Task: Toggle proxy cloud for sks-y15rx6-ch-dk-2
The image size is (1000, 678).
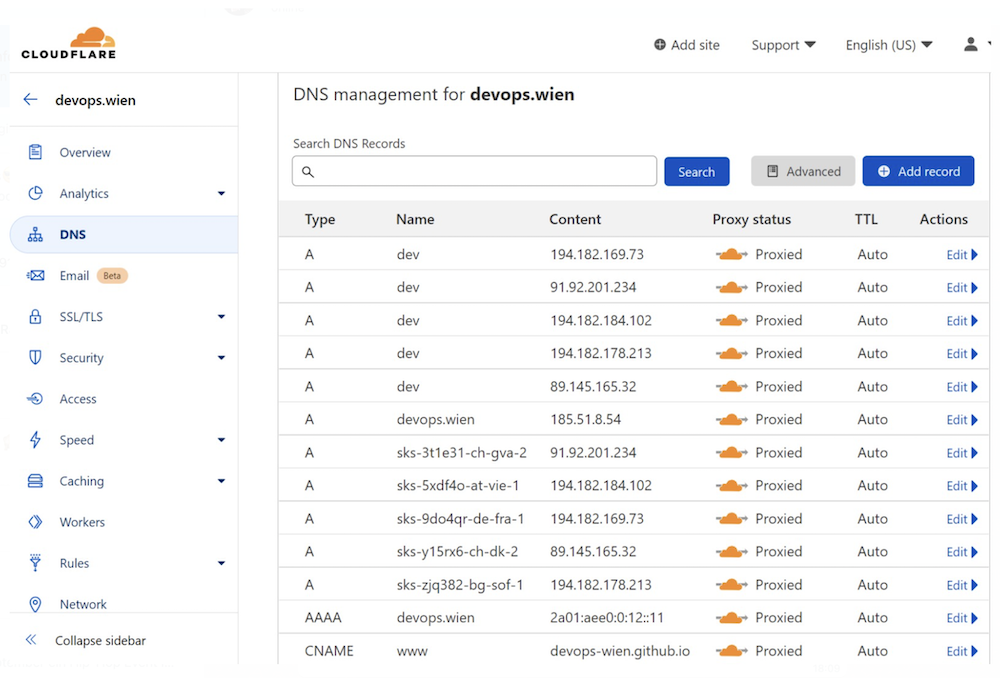Action: pyautogui.click(x=732, y=552)
